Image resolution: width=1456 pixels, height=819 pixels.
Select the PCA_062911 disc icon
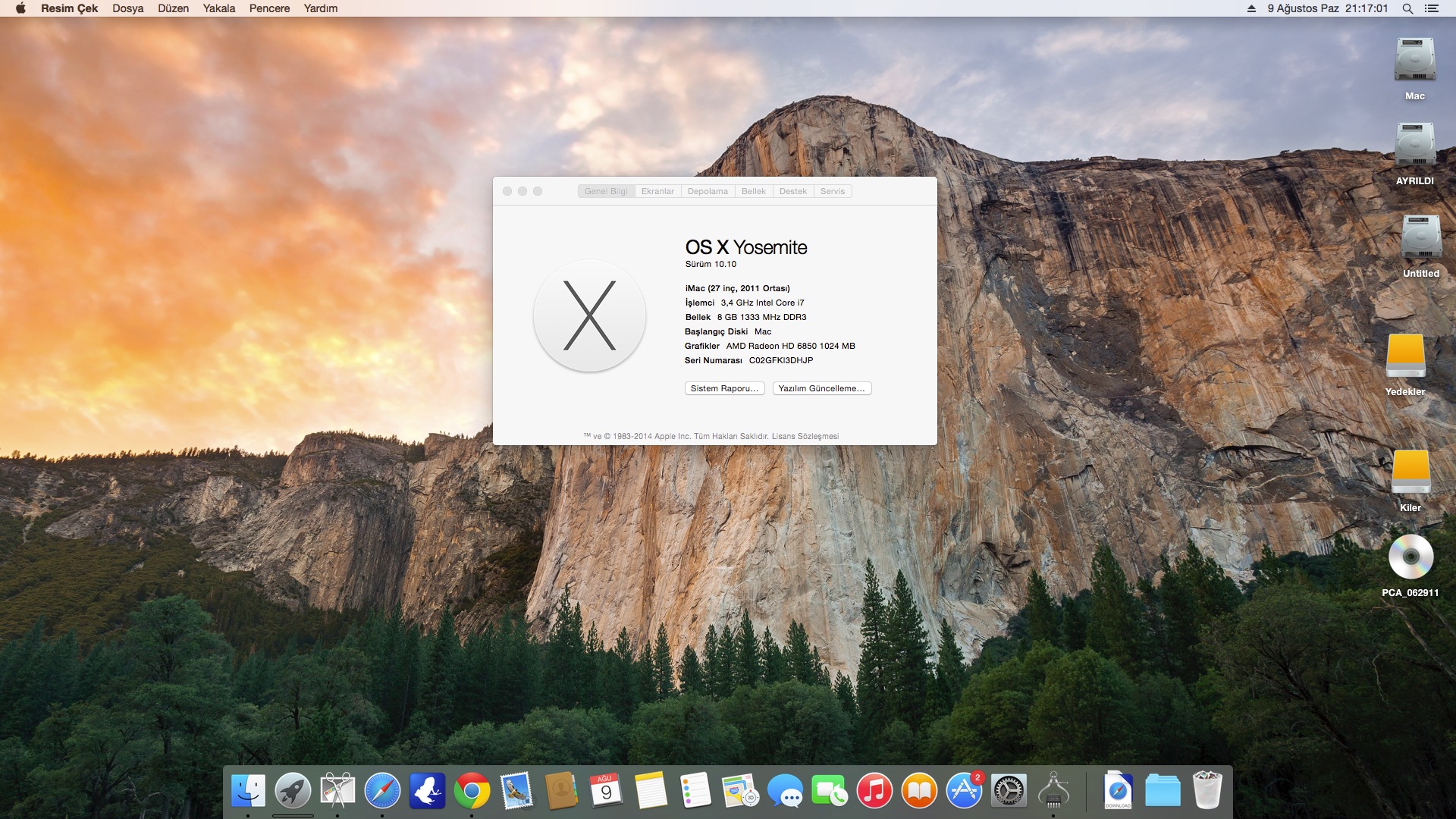click(x=1410, y=557)
